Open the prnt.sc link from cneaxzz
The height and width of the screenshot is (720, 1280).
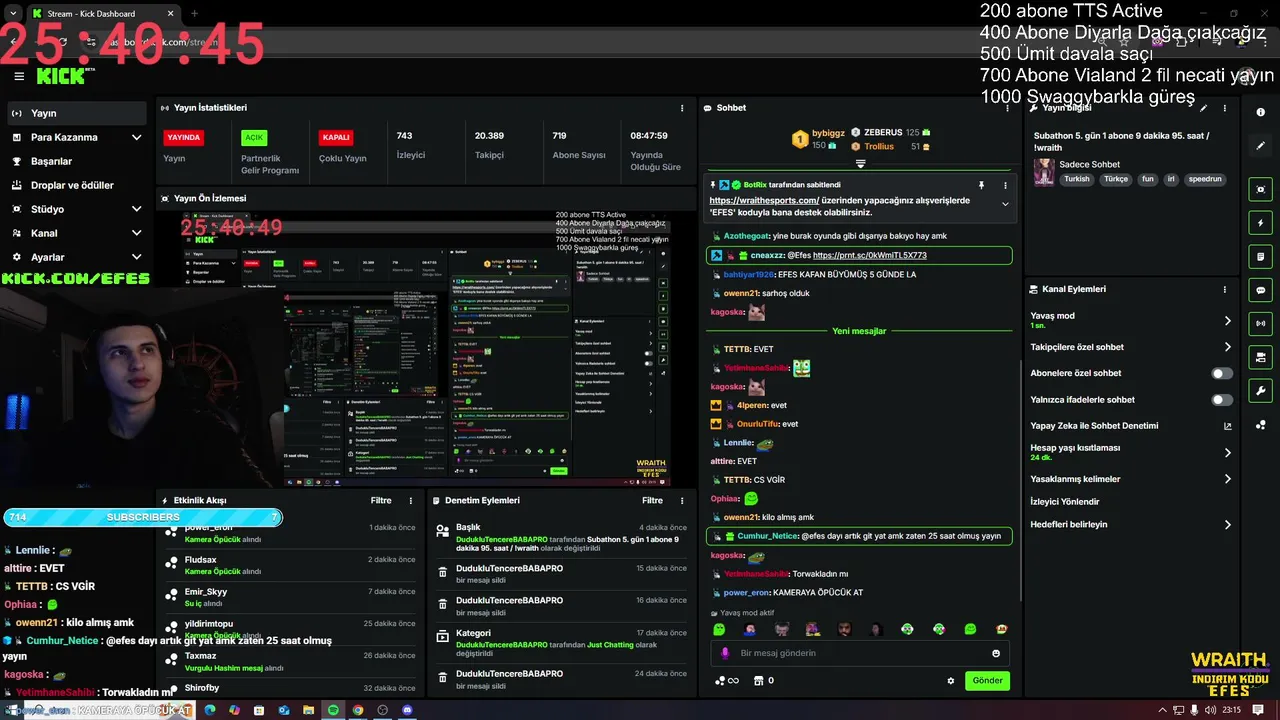pyautogui.click(x=869, y=255)
